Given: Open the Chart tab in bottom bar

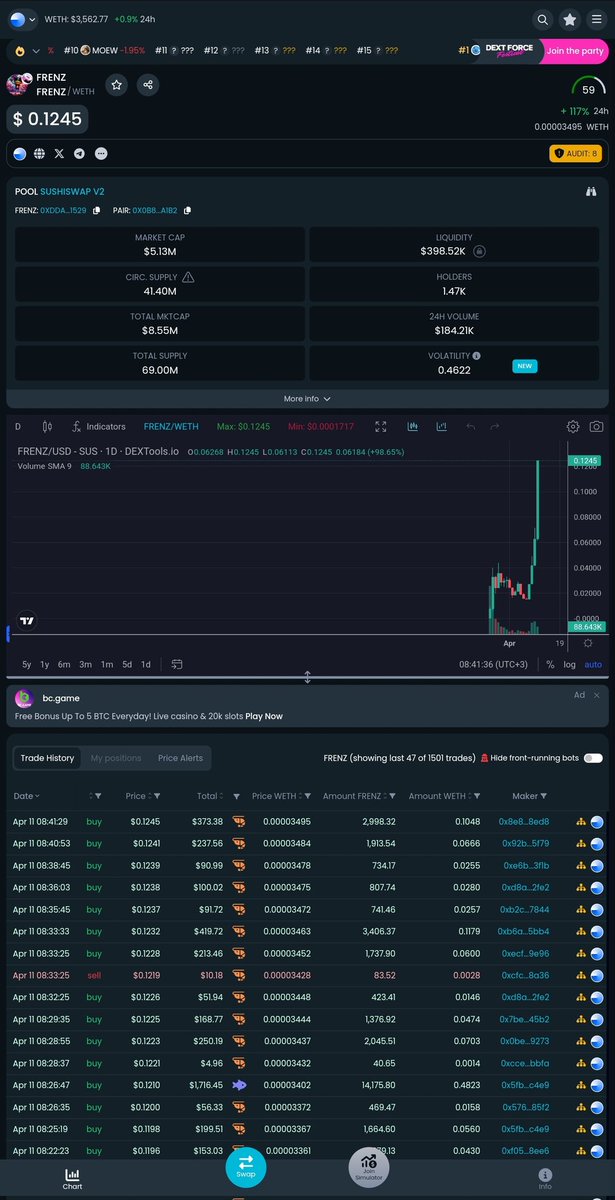Looking at the screenshot, I should click(x=72, y=1178).
